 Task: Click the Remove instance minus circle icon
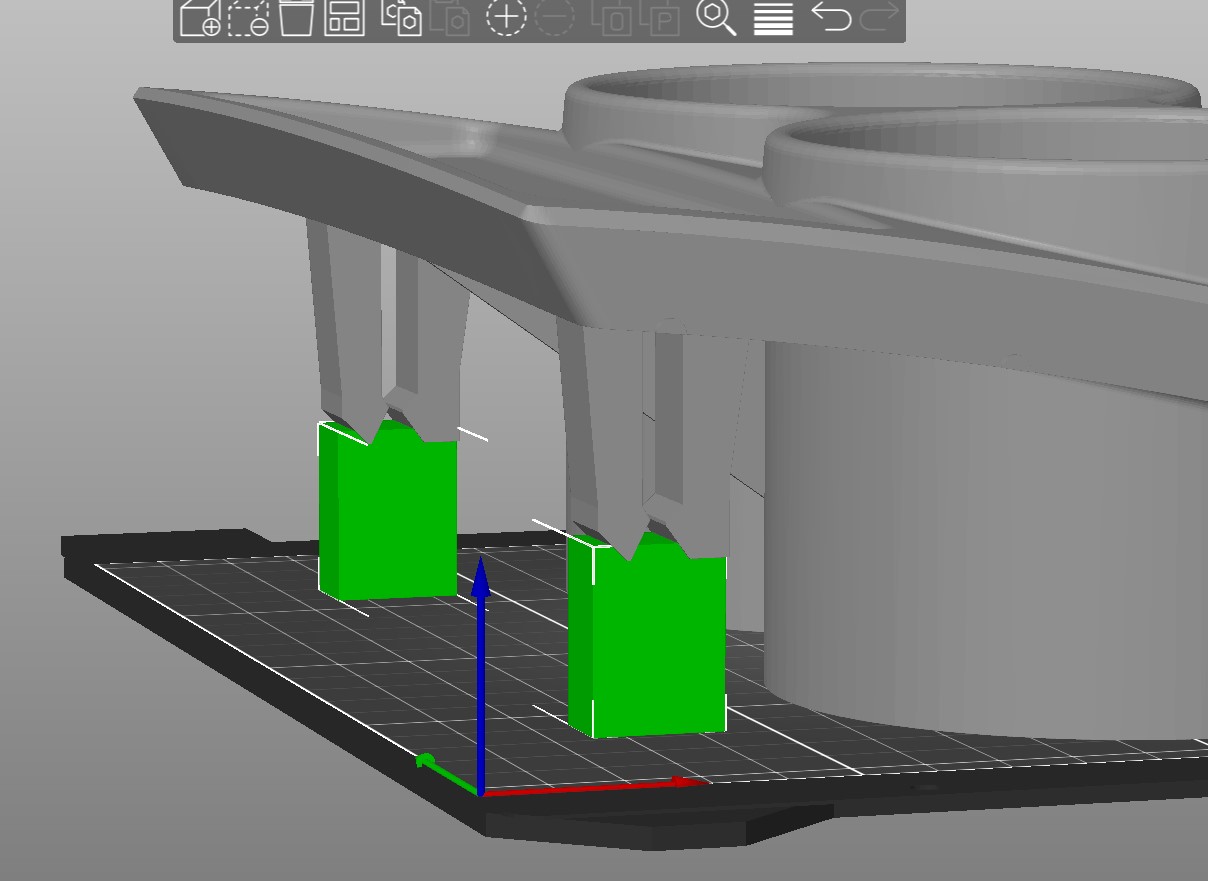pos(555,17)
